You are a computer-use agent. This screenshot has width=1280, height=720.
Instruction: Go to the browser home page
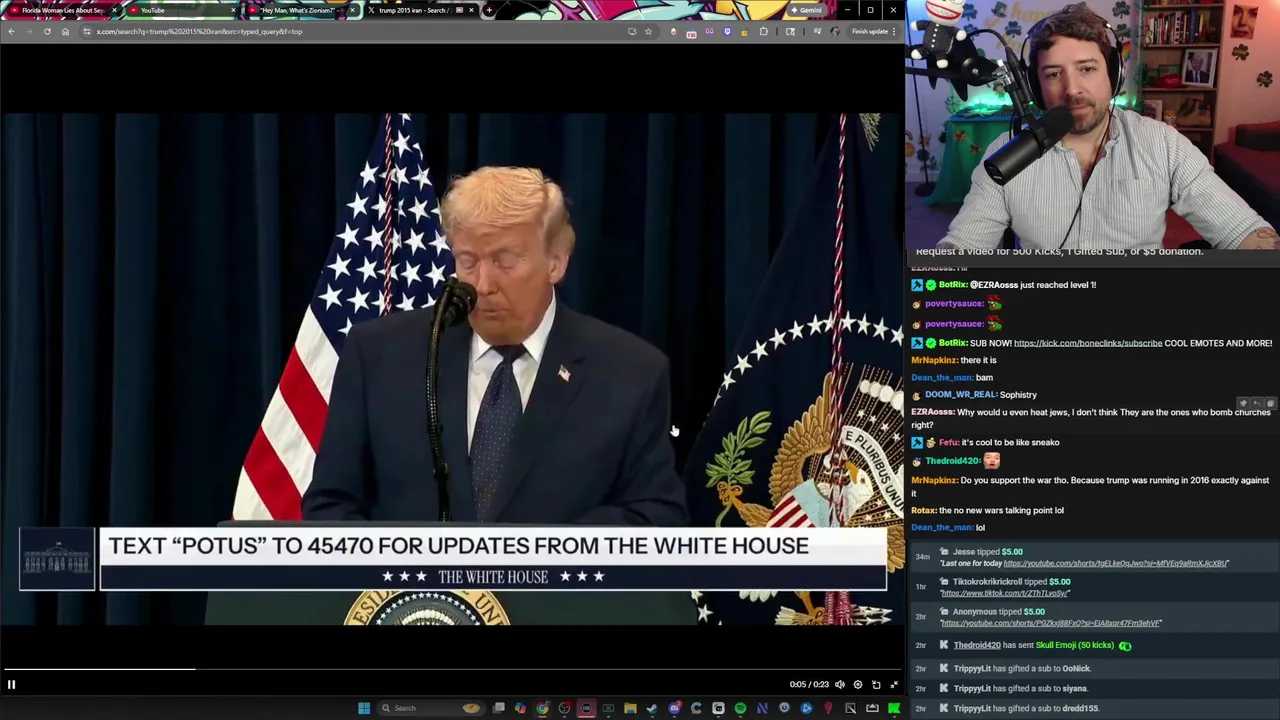[65, 31]
